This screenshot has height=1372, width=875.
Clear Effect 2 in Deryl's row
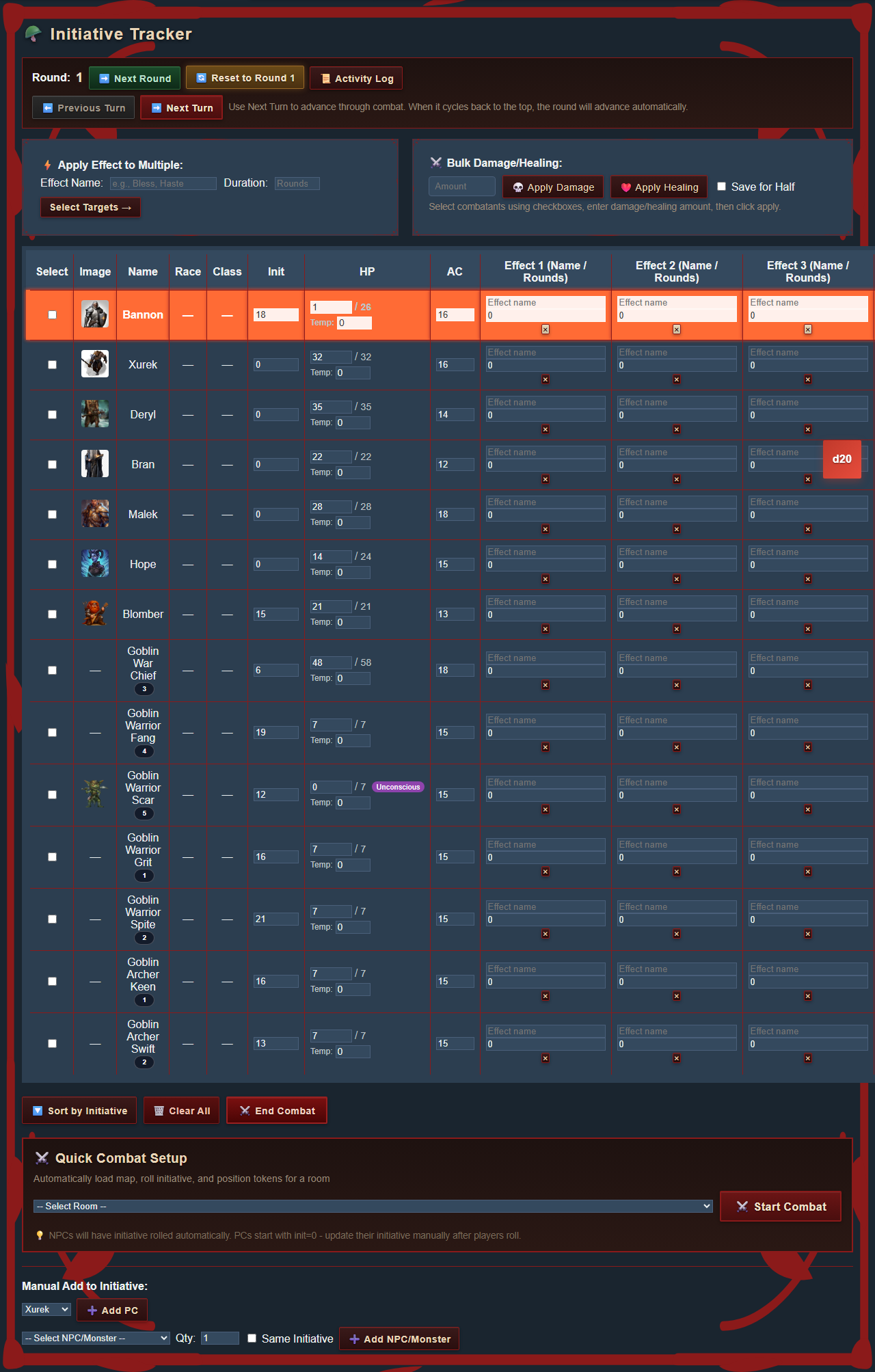(x=677, y=429)
